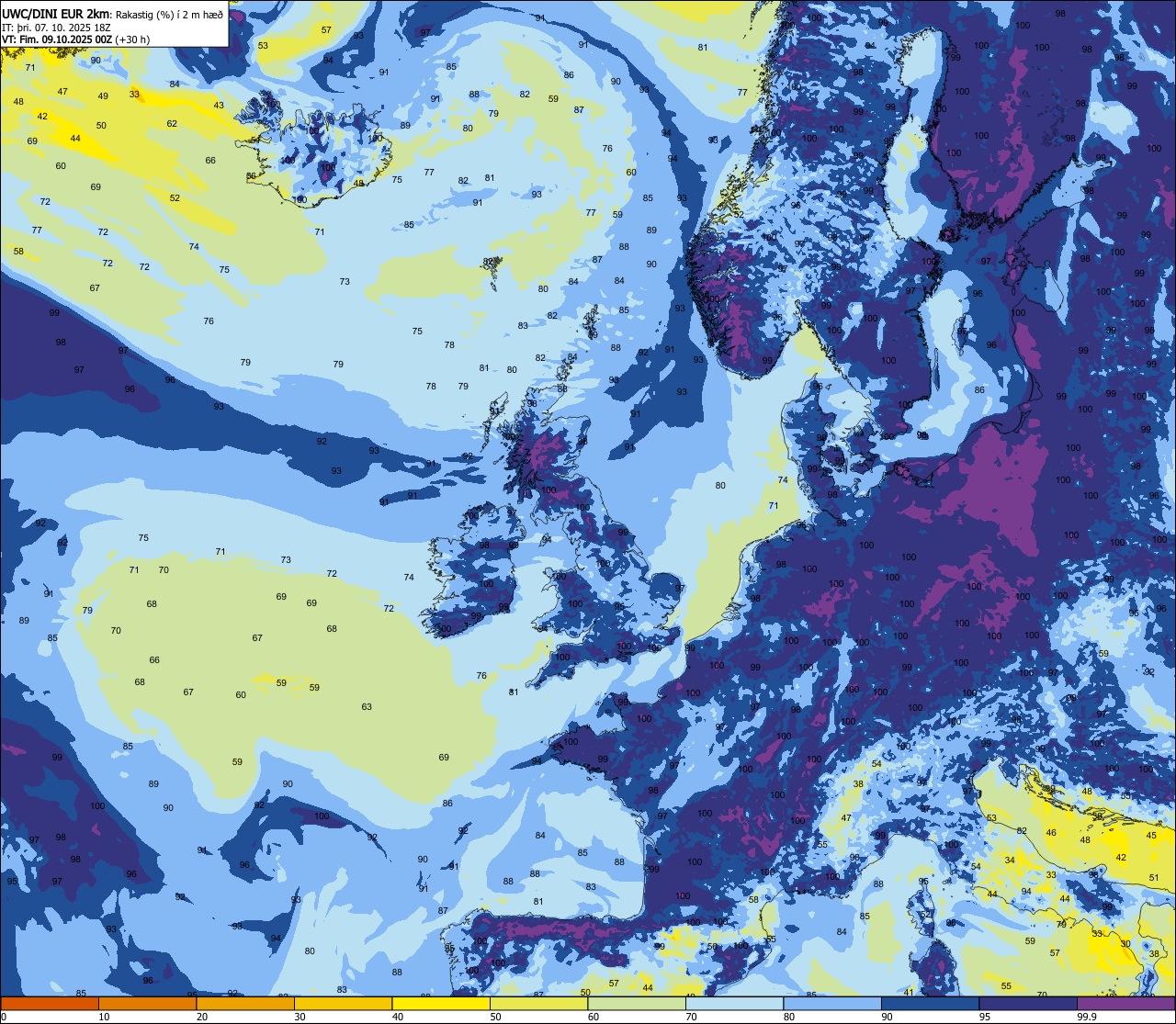Click the purple legend segment above 99.9%
Viewport: 1176px width, 1024px height.
[x=1126, y=1003]
